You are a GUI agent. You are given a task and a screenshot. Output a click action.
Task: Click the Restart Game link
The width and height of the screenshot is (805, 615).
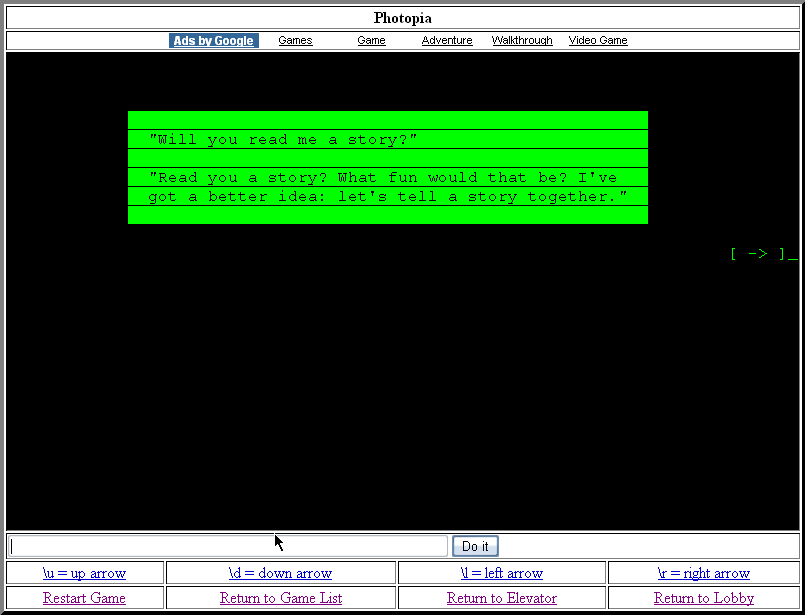[84, 597]
